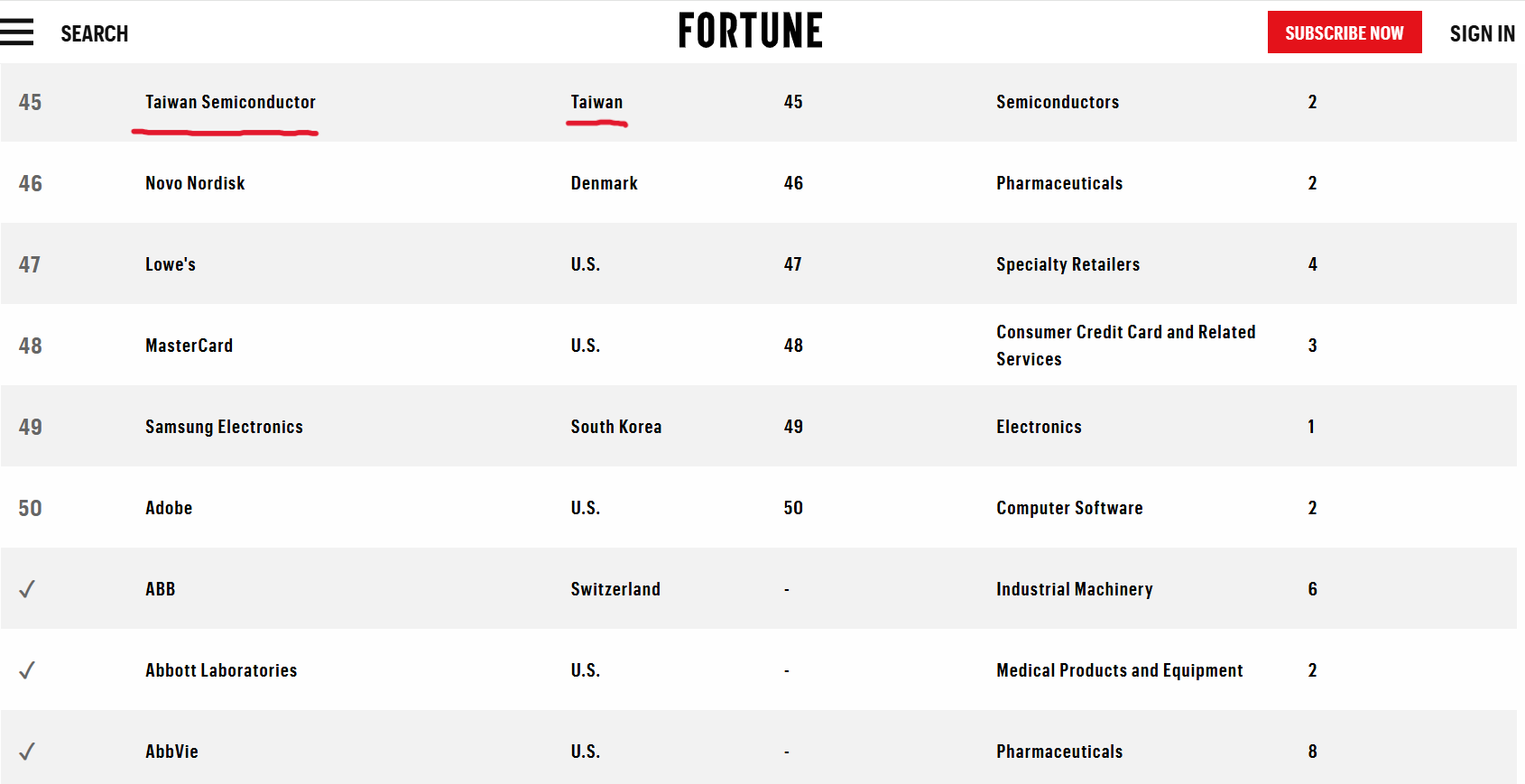The height and width of the screenshot is (784, 1525).
Task: Open the SIGN IN link
Action: (1482, 34)
